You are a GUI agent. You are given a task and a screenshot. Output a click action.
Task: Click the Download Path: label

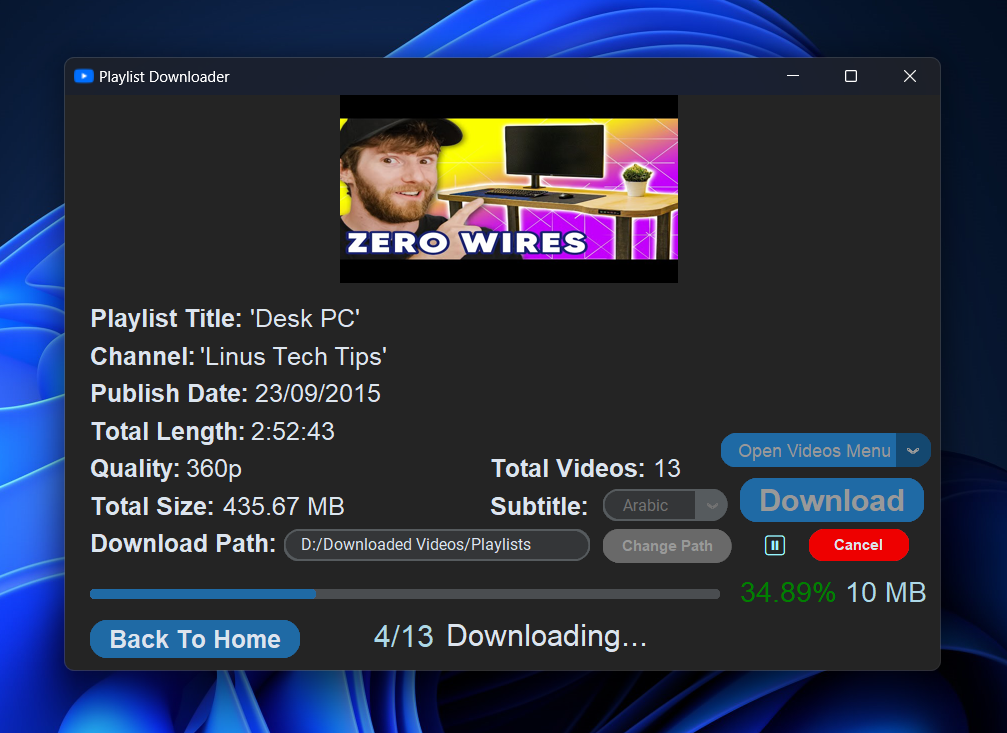coord(183,544)
